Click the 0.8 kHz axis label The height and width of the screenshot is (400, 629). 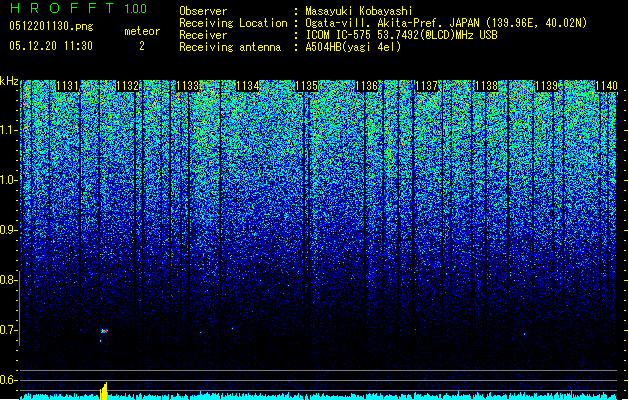click(9, 280)
